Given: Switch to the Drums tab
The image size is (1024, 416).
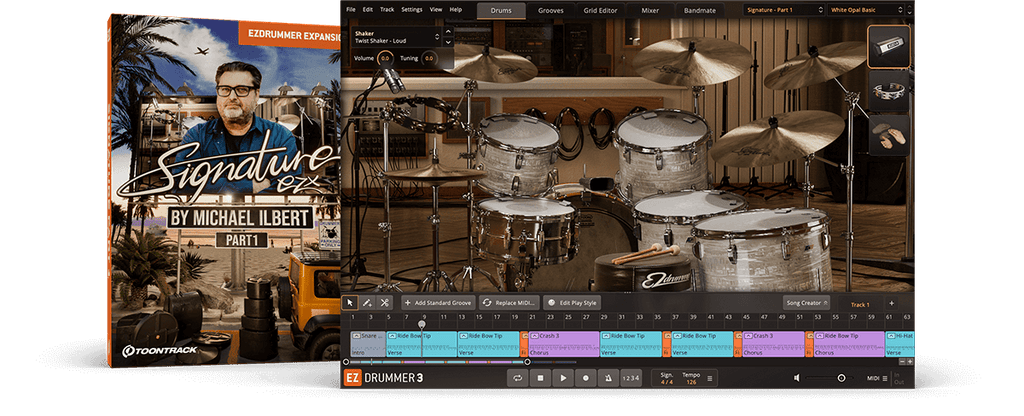Looking at the screenshot, I should pyautogui.click(x=501, y=10).
